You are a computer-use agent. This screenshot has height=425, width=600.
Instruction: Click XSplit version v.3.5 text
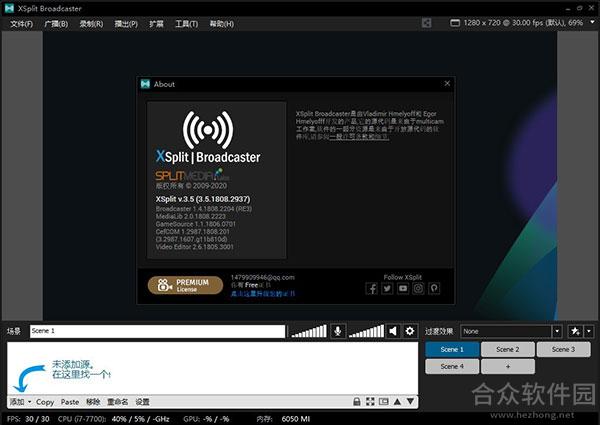pos(203,199)
